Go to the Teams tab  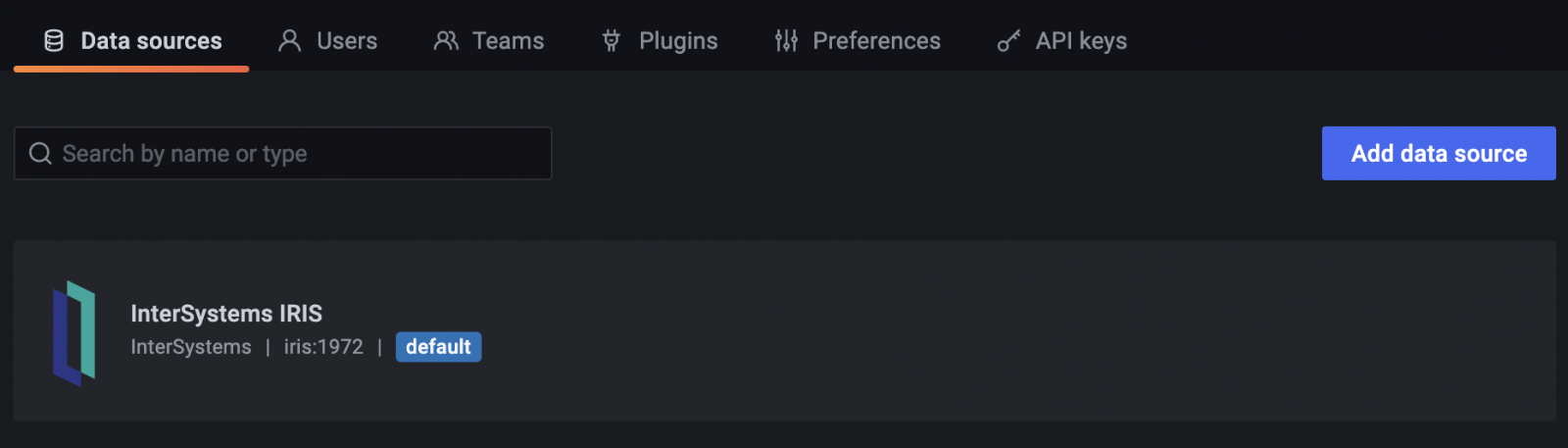click(x=508, y=40)
